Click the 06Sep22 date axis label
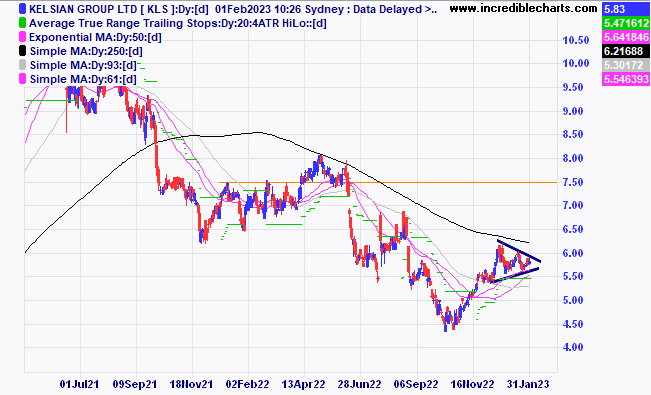The height and width of the screenshot is (395, 651). pyautogui.click(x=416, y=385)
